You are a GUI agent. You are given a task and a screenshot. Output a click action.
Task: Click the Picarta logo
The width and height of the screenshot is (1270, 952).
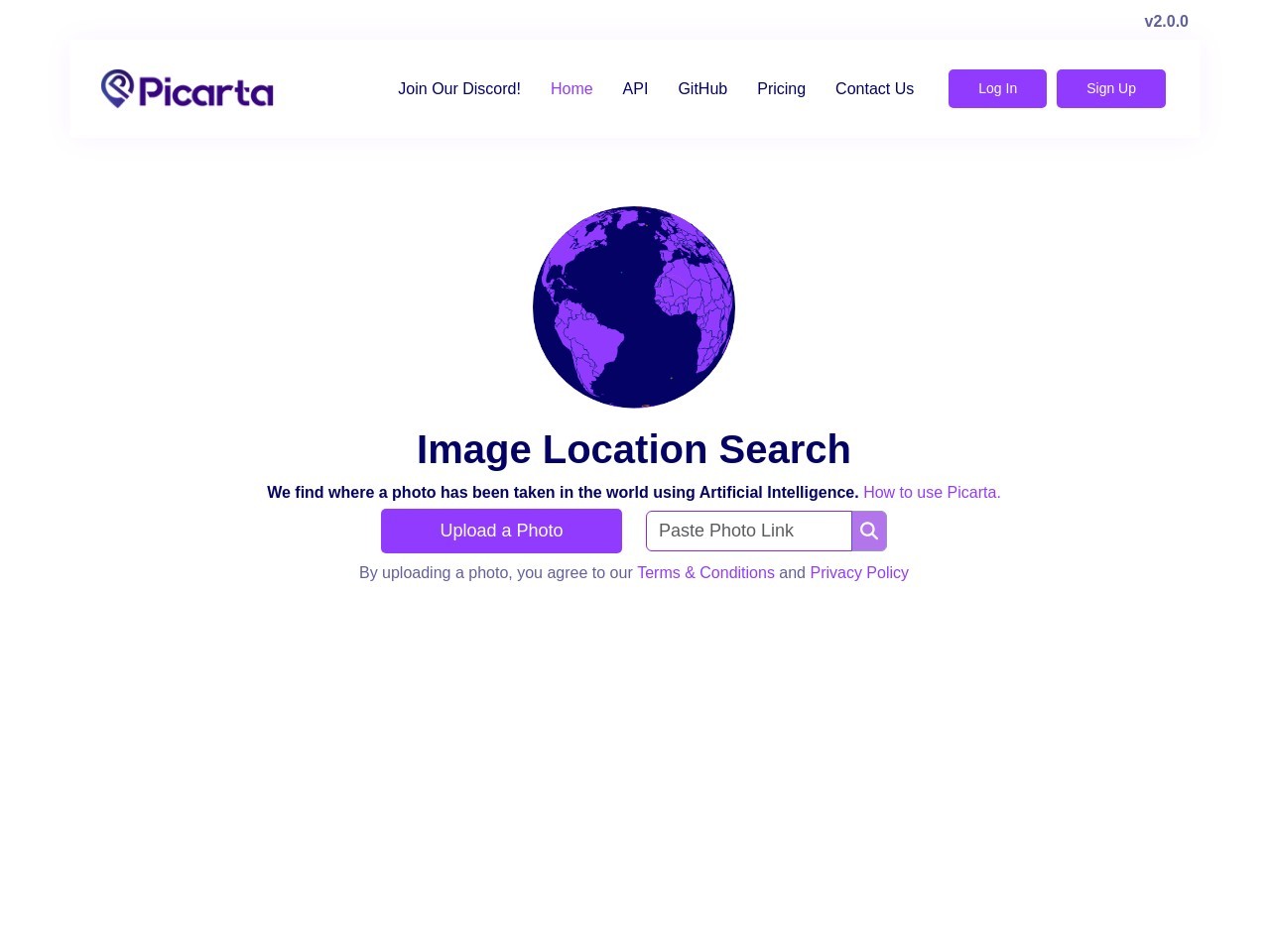(x=187, y=89)
